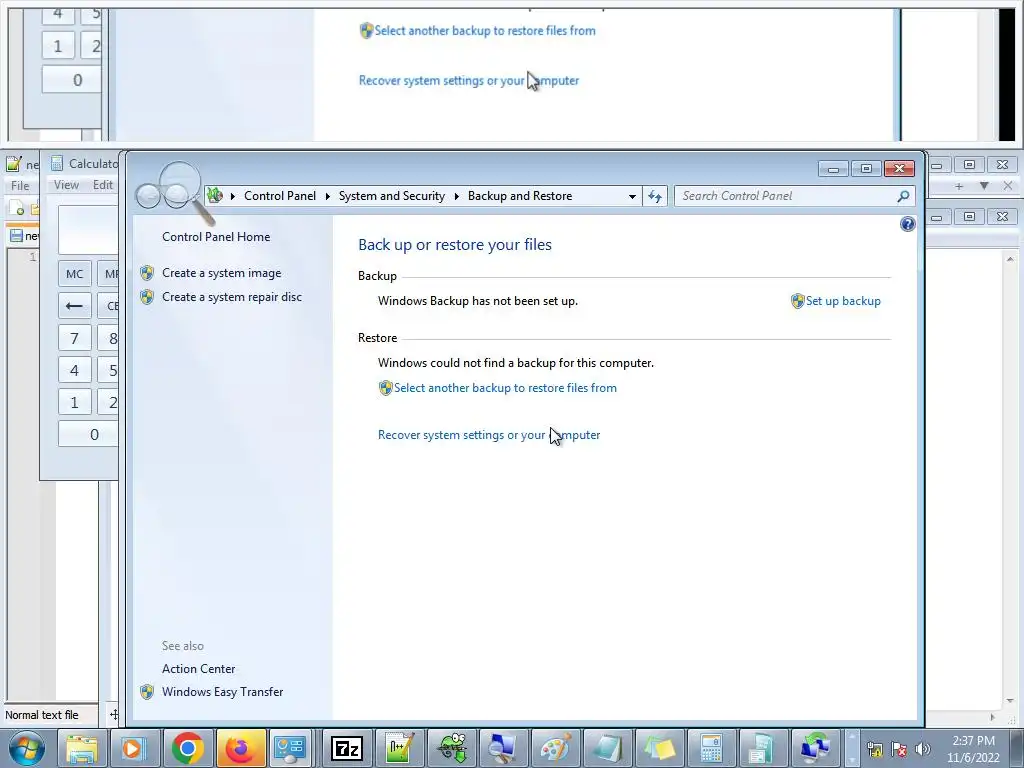1024x768 pixels.
Task: Click the MC button in the Calculator window
Action: (x=74, y=274)
